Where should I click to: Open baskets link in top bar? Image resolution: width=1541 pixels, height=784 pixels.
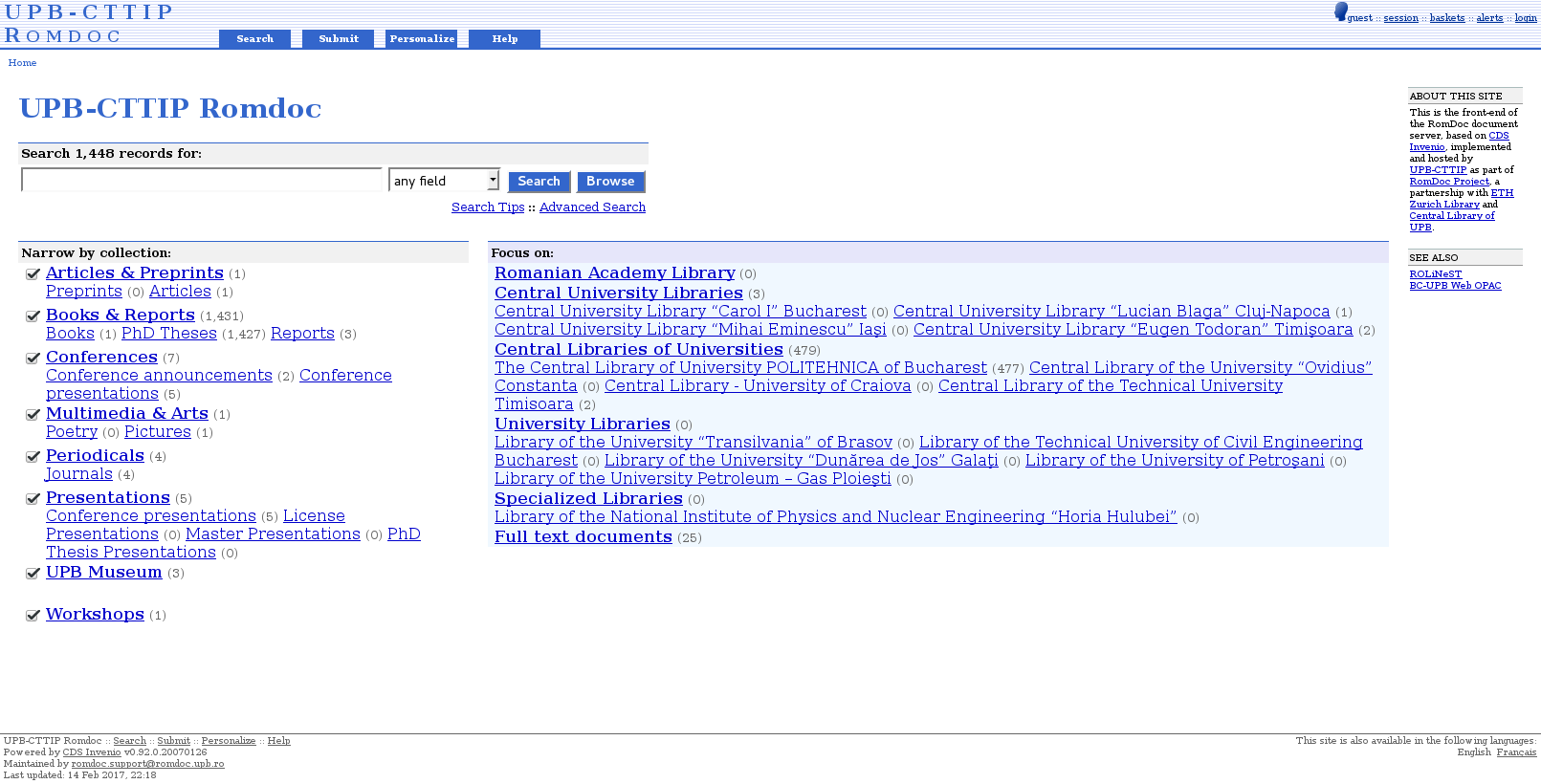(x=1447, y=18)
